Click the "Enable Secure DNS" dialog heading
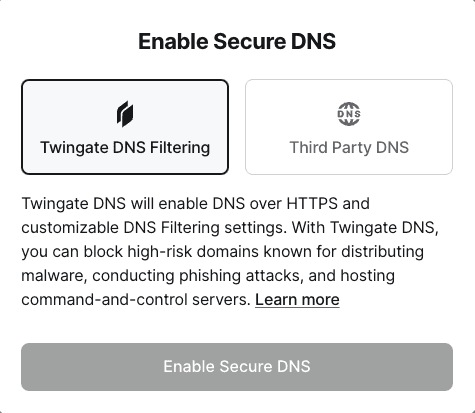The image size is (475, 413). (x=237, y=41)
